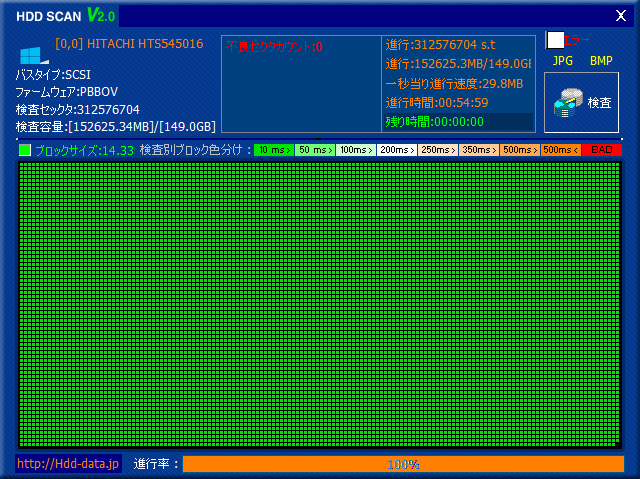This screenshot has width=640, height=479.
Task: Close the HDD Scan window
Action: tap(617, 15)
